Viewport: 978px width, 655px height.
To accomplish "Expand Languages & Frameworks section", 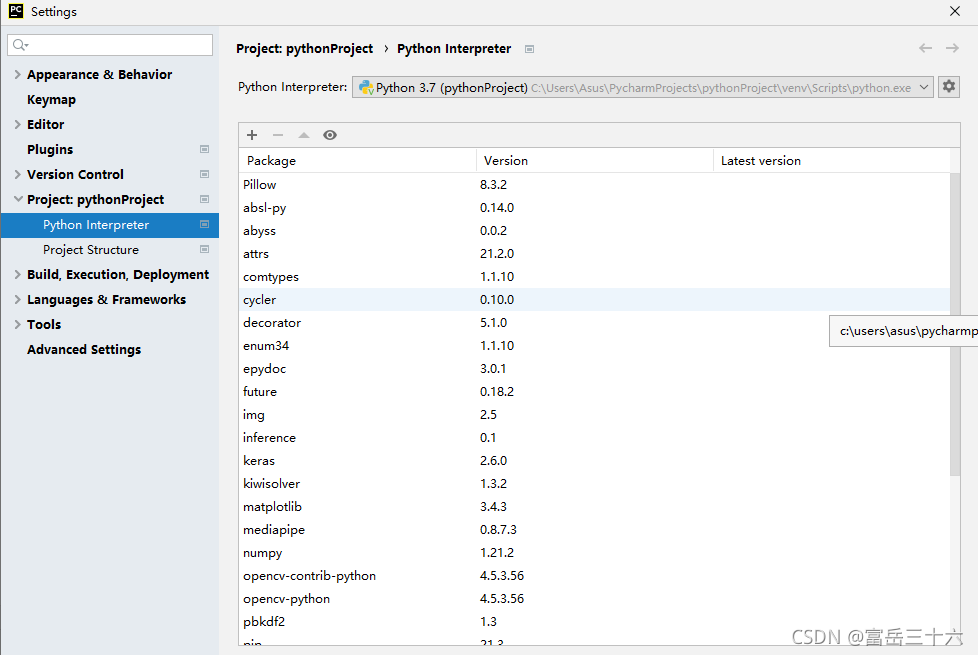I will pyautogui.click(x=17, y=299).
